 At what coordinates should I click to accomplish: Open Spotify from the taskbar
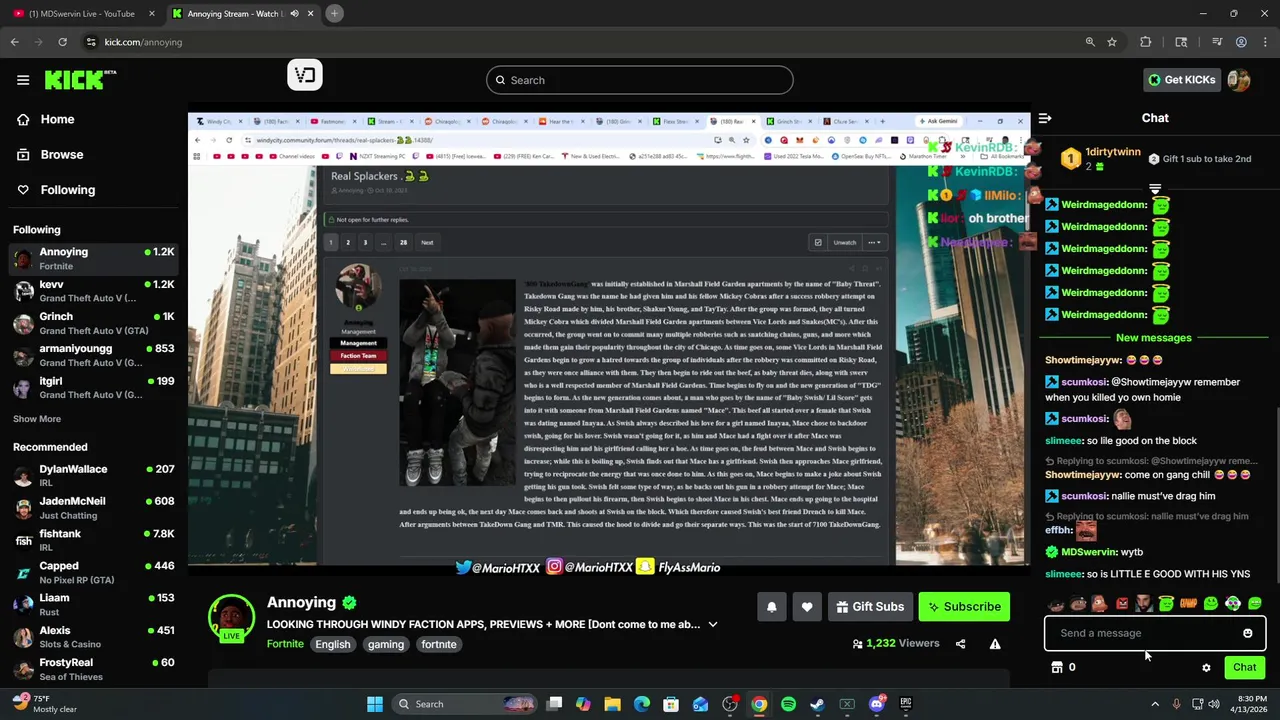(788, 704)
